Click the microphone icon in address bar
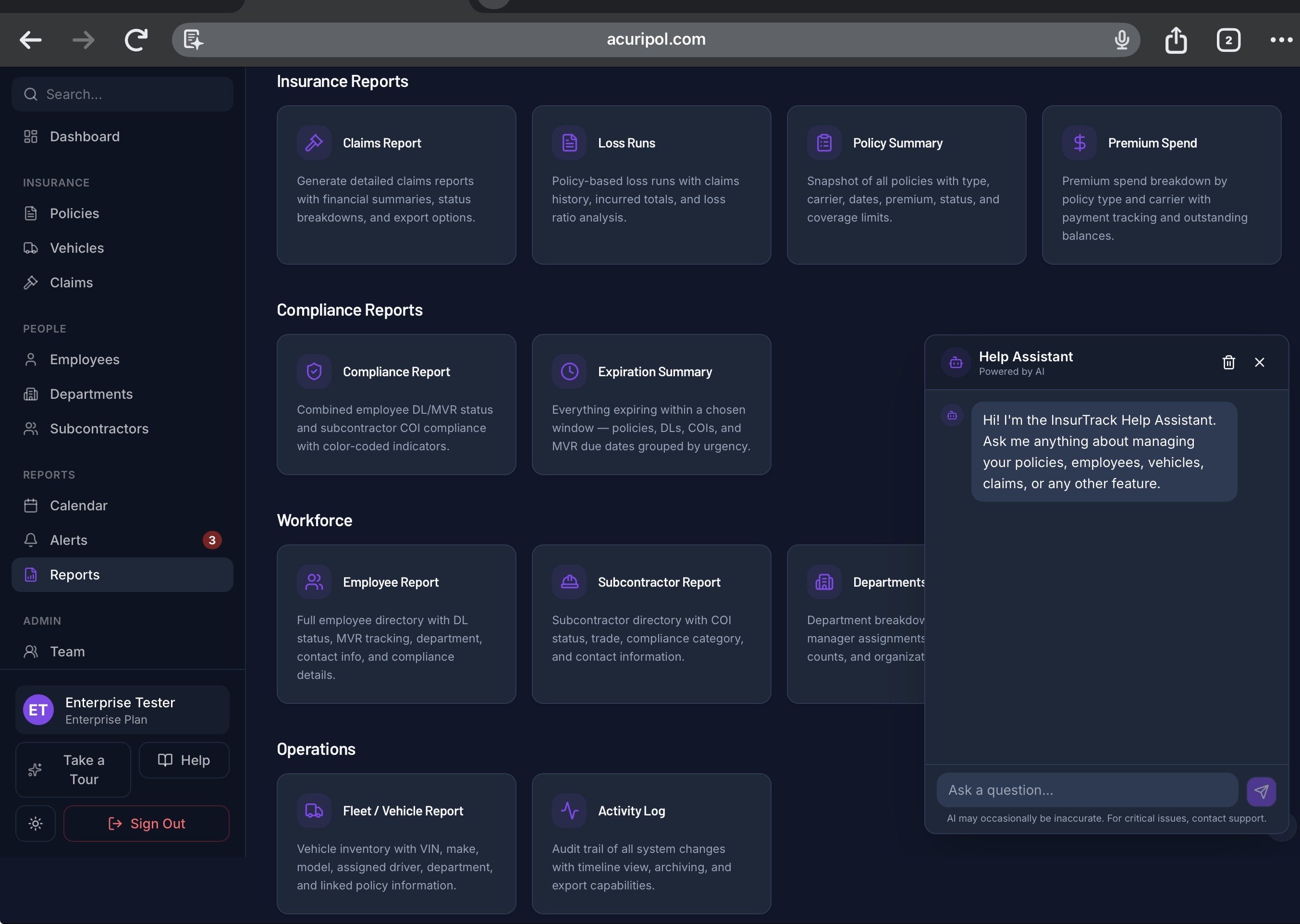 point(1121,40)
